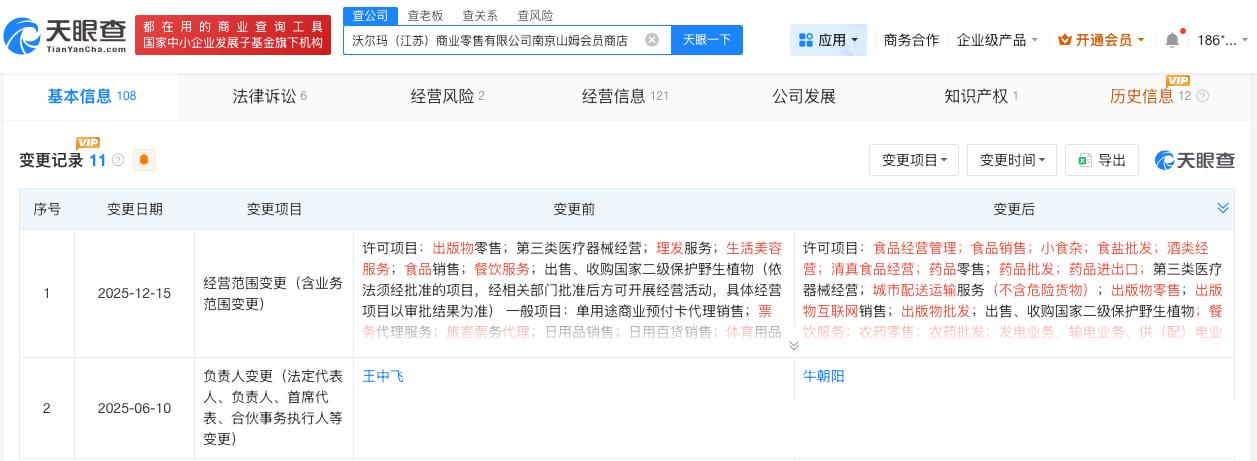
Task: Switch to the 经营信息 tab
Action: (x=625, y=97)
